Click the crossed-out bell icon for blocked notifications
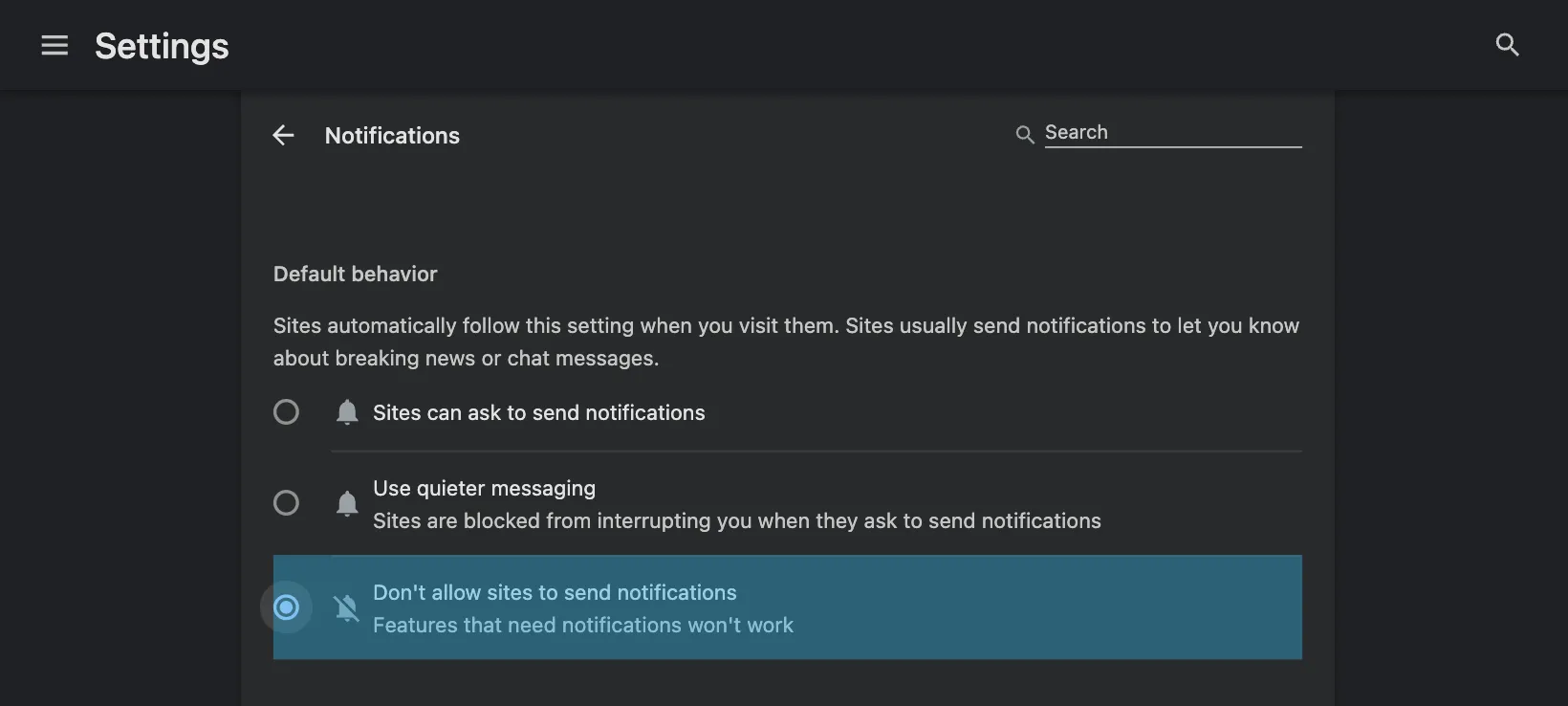 (346, 608)
